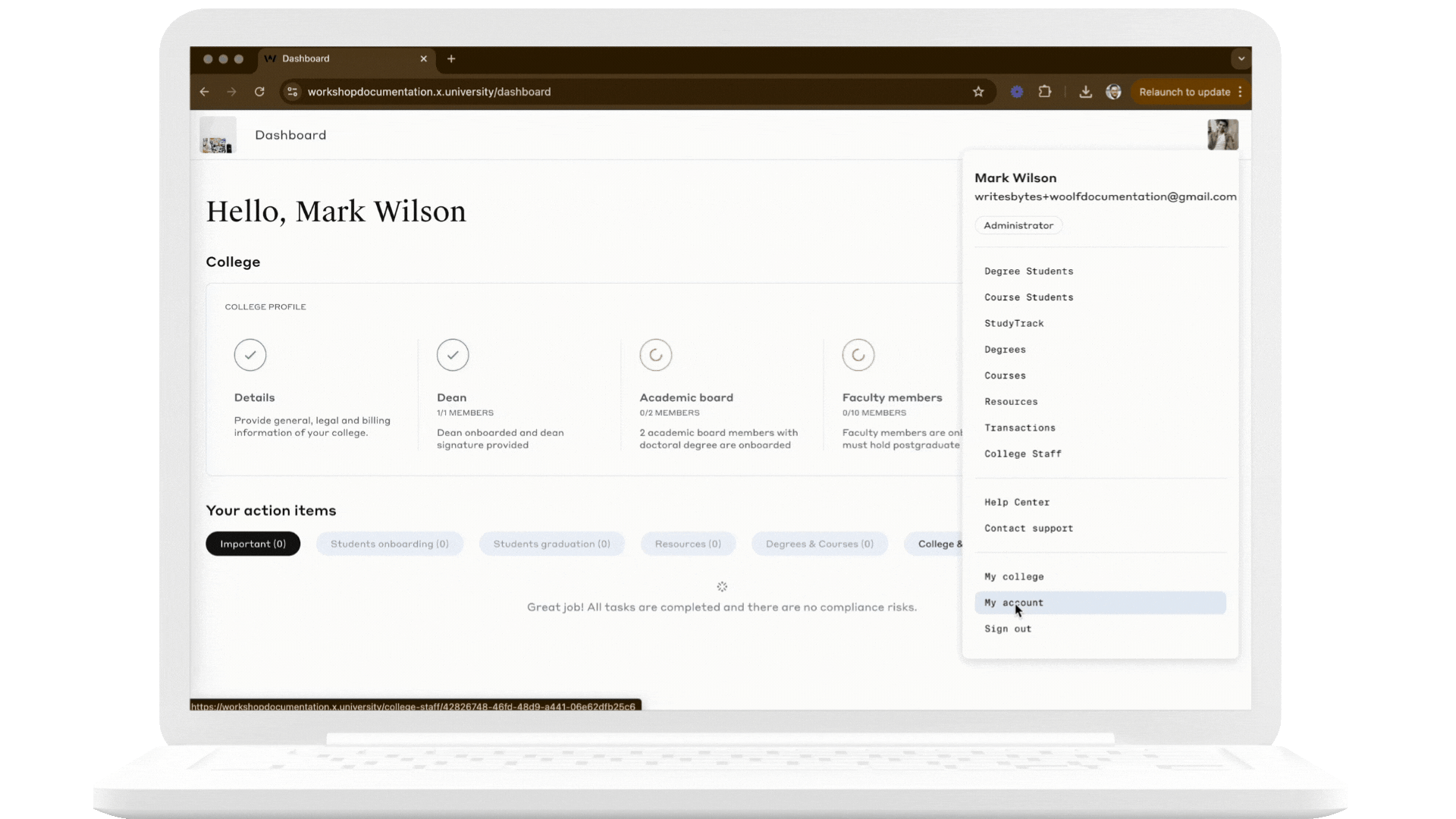The image size is (1456, 819).
Task: Bookmark page with the star icon
Action: point(978,92)
